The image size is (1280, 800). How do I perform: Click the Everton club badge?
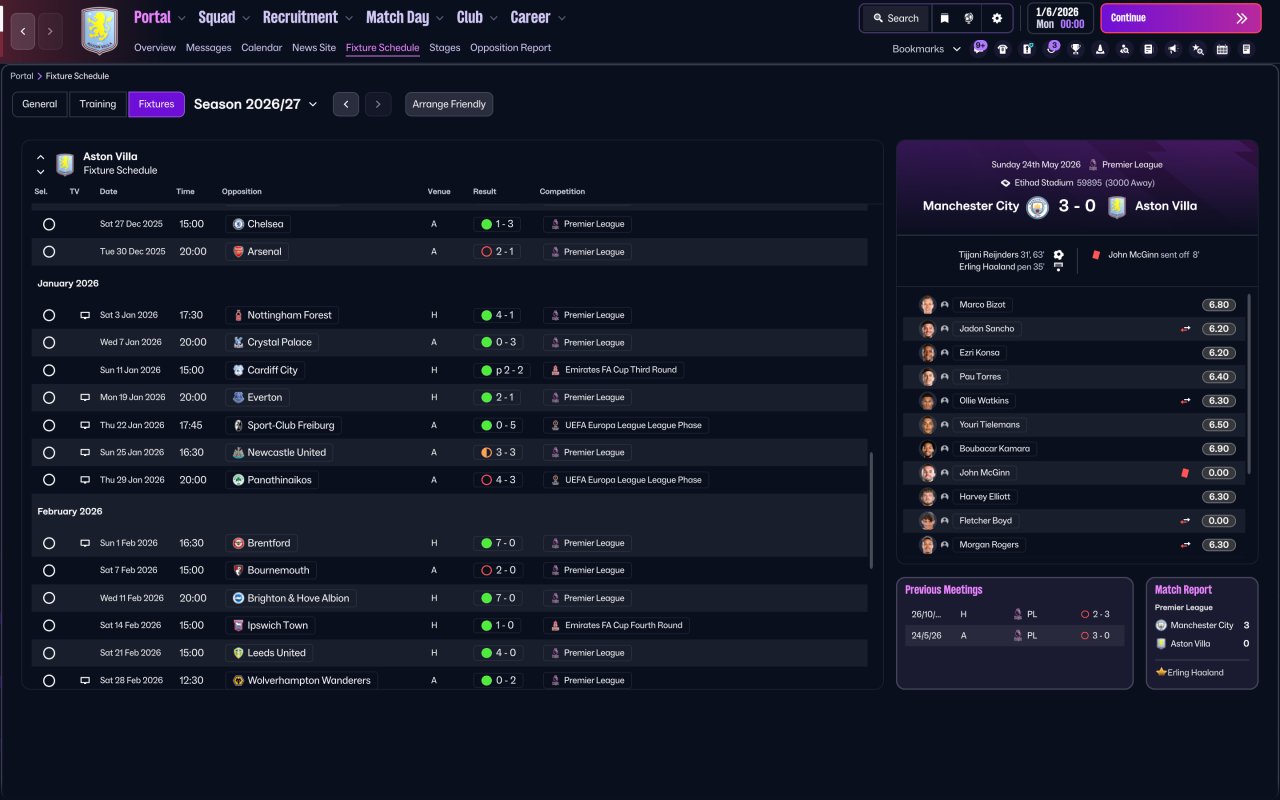tap(238, 397)
